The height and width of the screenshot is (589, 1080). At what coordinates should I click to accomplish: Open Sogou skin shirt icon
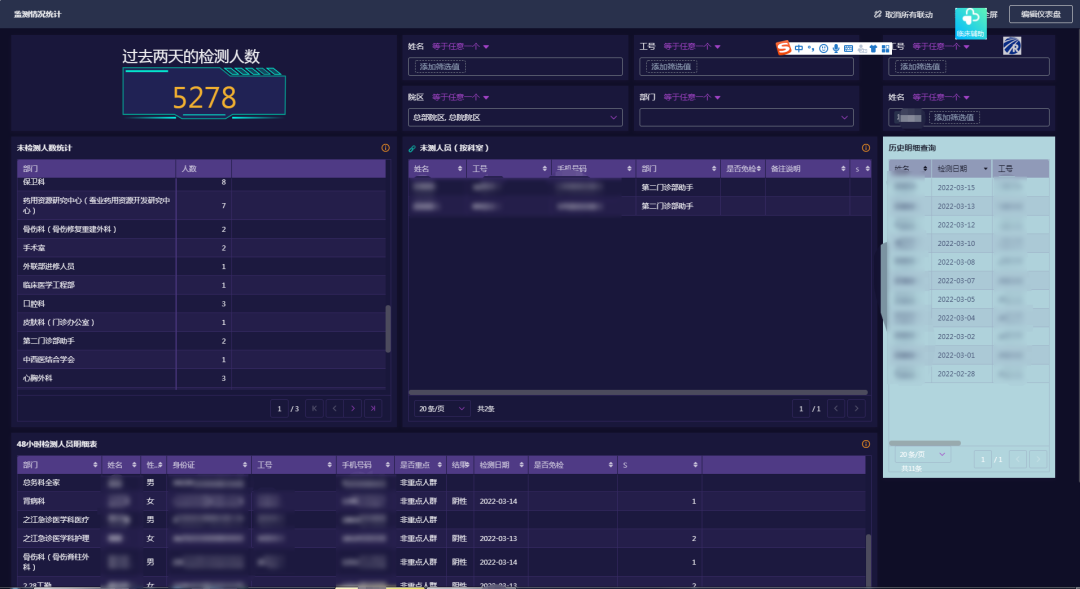(873, 48)
